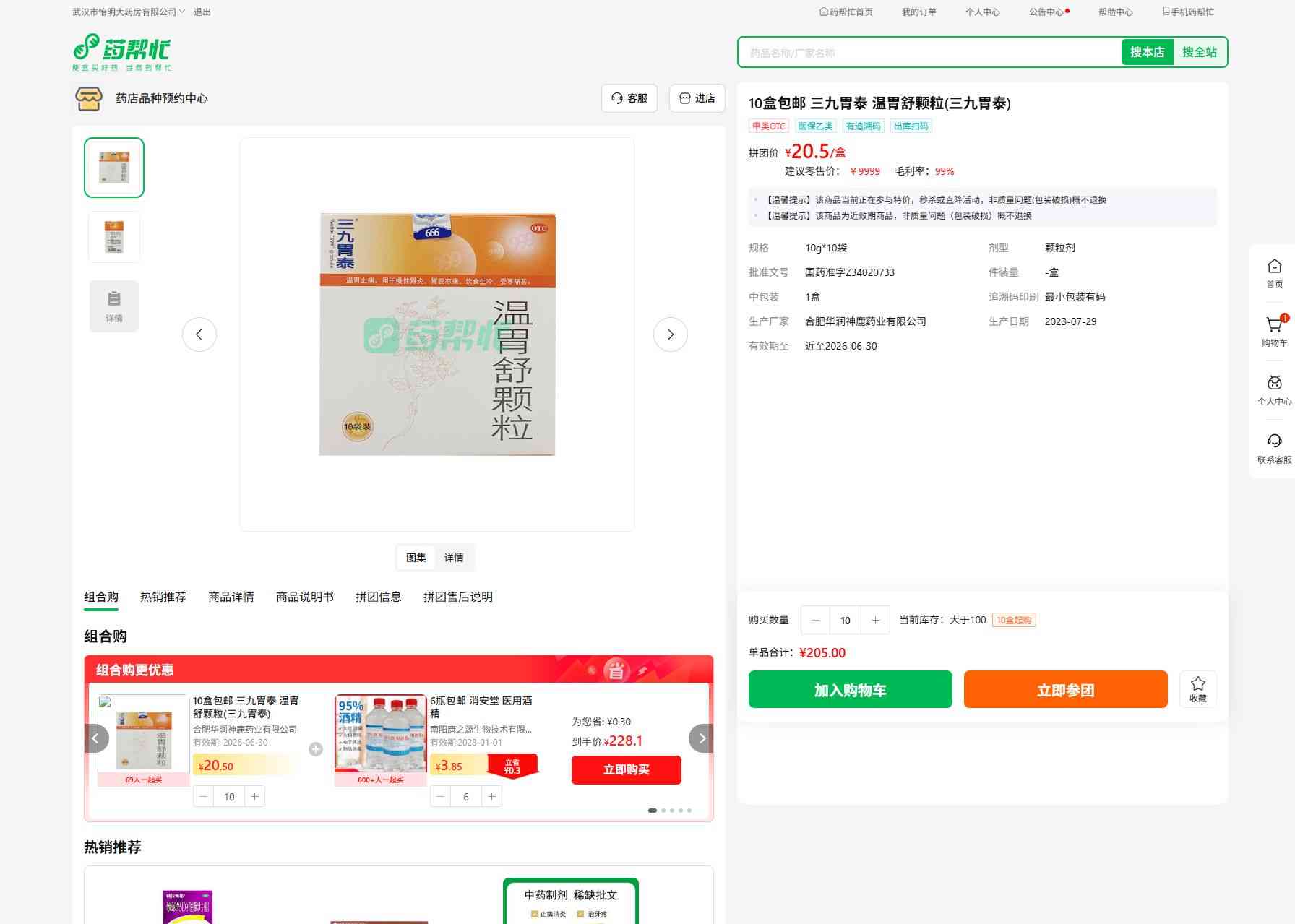Switch to 详情 view toggle under image
The height and width of the screenshot is (924, 1295).
pyautogui.click(x=454, y=558)
